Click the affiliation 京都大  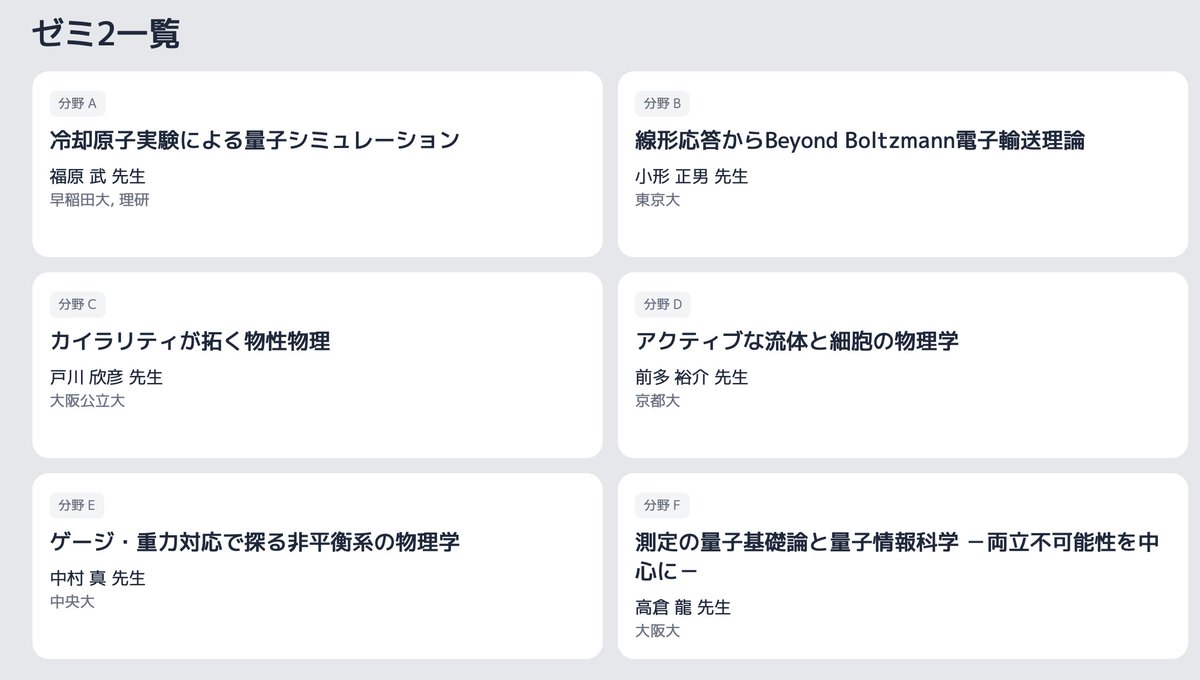coord(657,401)
